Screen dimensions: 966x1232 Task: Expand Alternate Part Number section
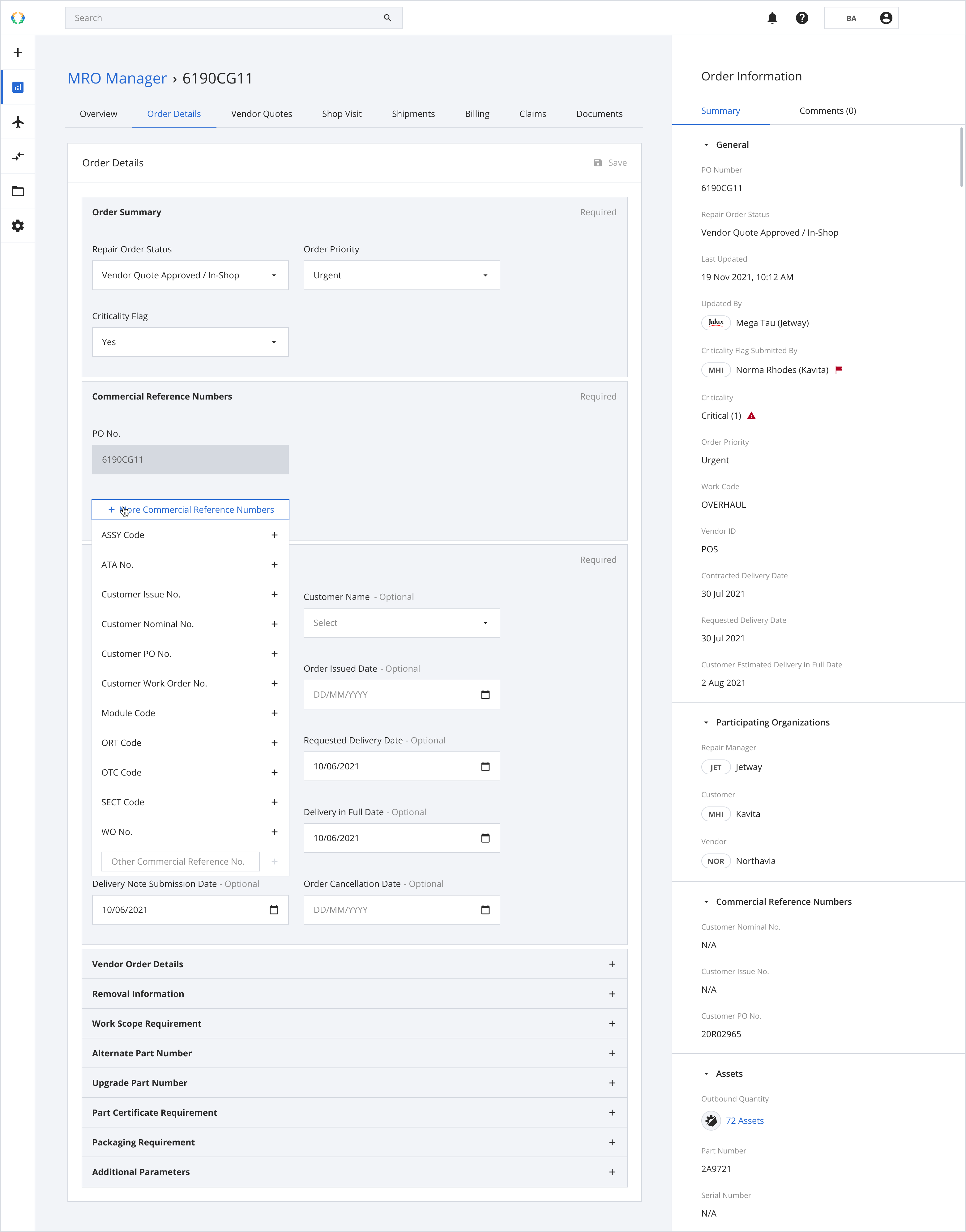[x=355, y=1053]
